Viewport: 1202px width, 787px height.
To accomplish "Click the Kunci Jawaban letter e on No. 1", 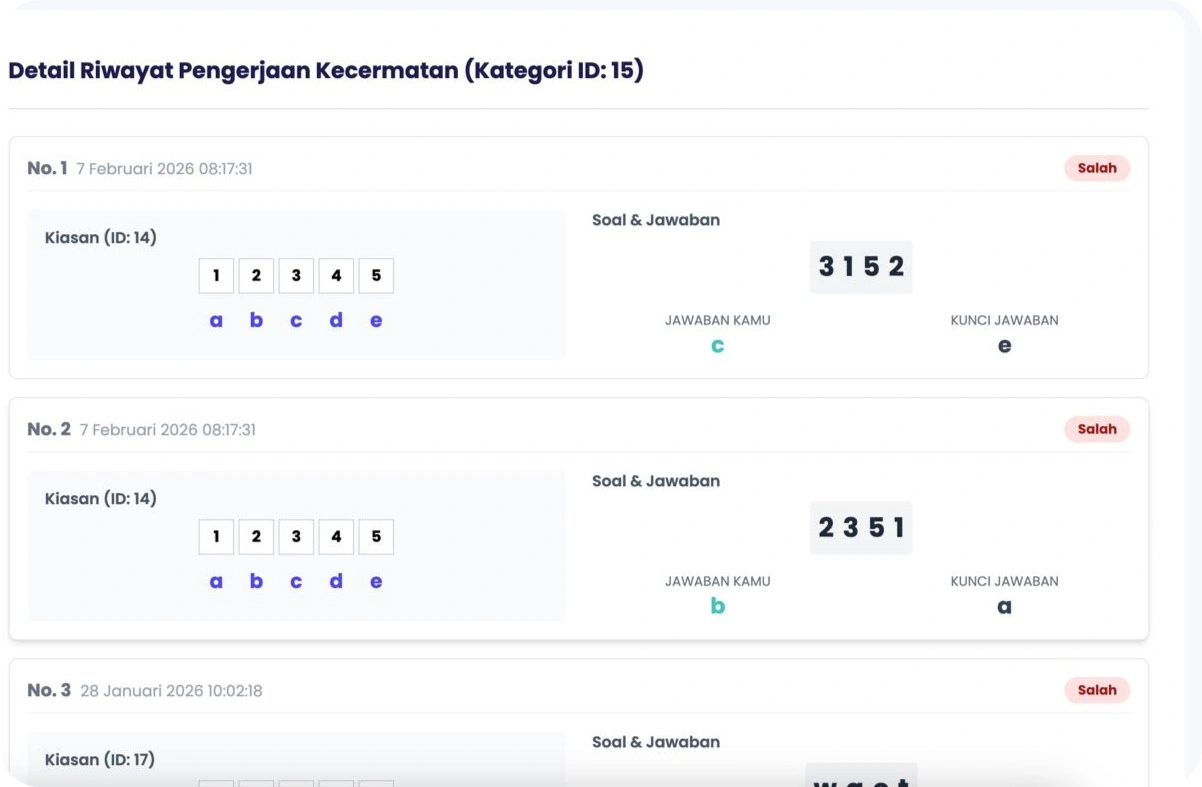I will point(1004,345).
